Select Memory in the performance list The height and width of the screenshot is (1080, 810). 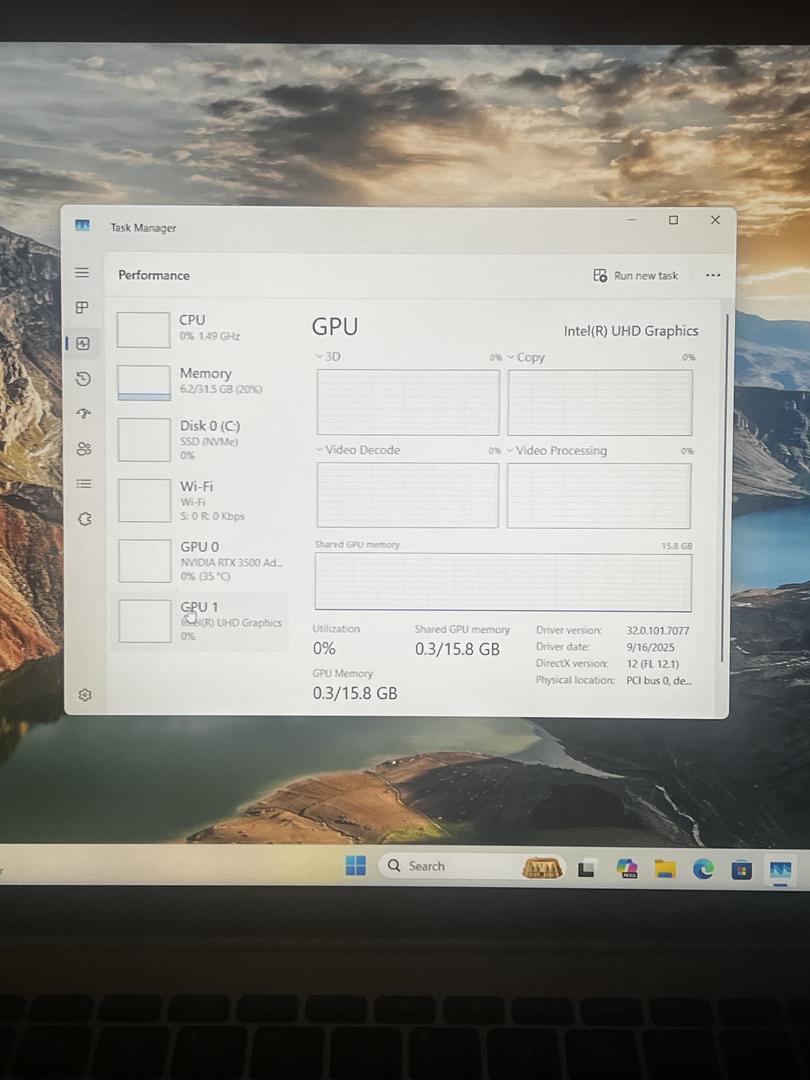(x=200, y=382)
